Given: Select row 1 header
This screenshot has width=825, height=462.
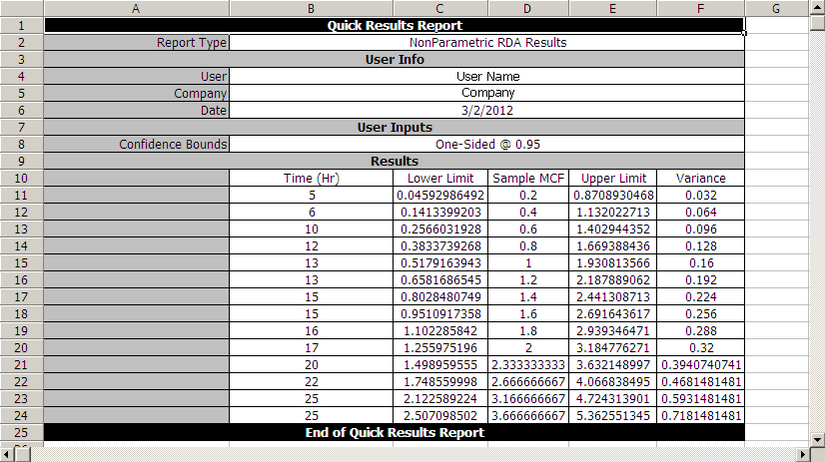Looking at the screenshot, I should click(22, 25).
